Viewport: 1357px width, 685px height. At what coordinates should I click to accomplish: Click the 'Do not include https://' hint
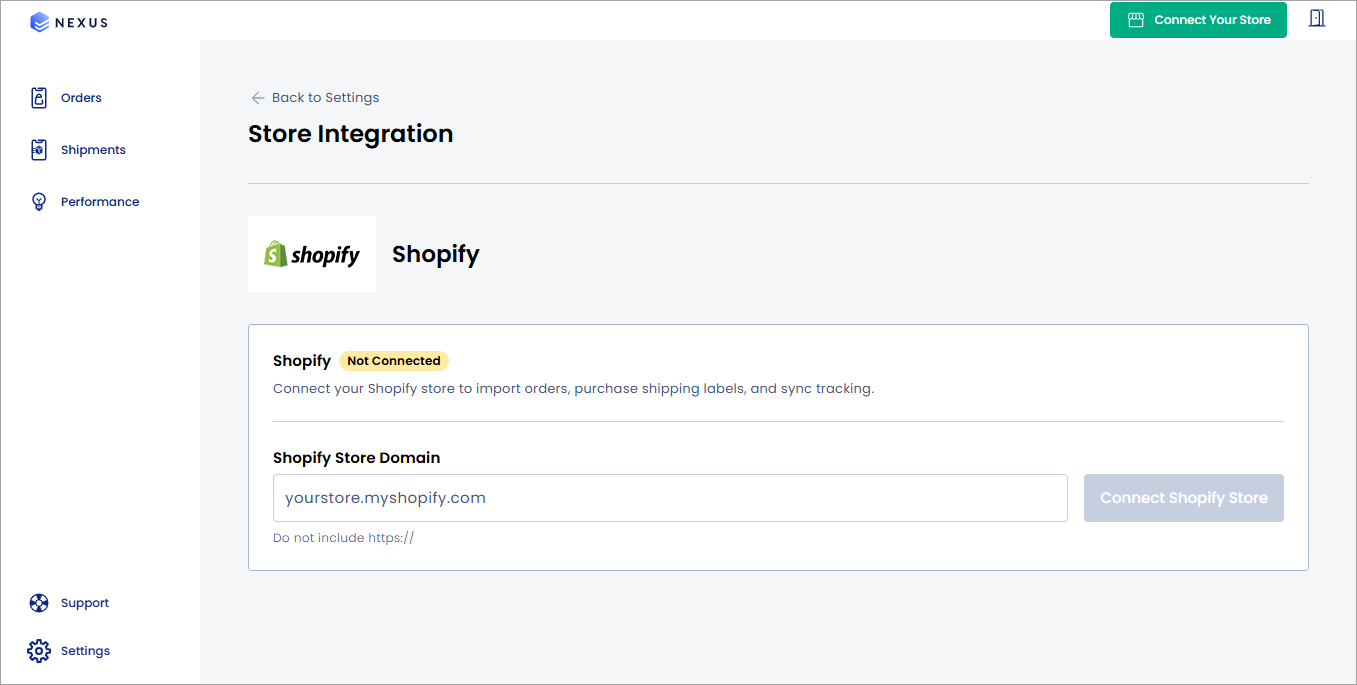[x=343, y=538]
